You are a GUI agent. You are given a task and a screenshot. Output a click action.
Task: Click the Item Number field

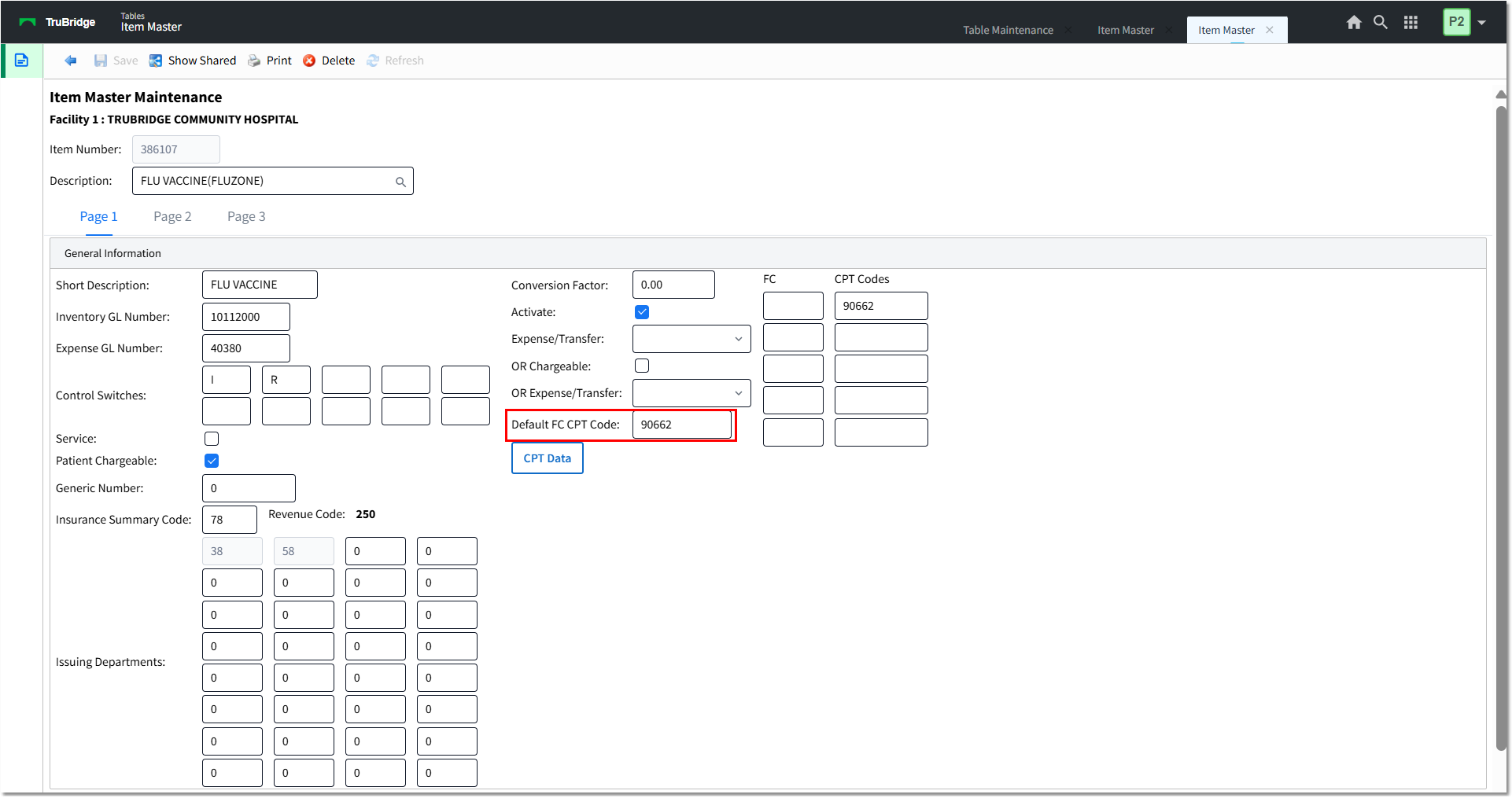pos(175,149)
